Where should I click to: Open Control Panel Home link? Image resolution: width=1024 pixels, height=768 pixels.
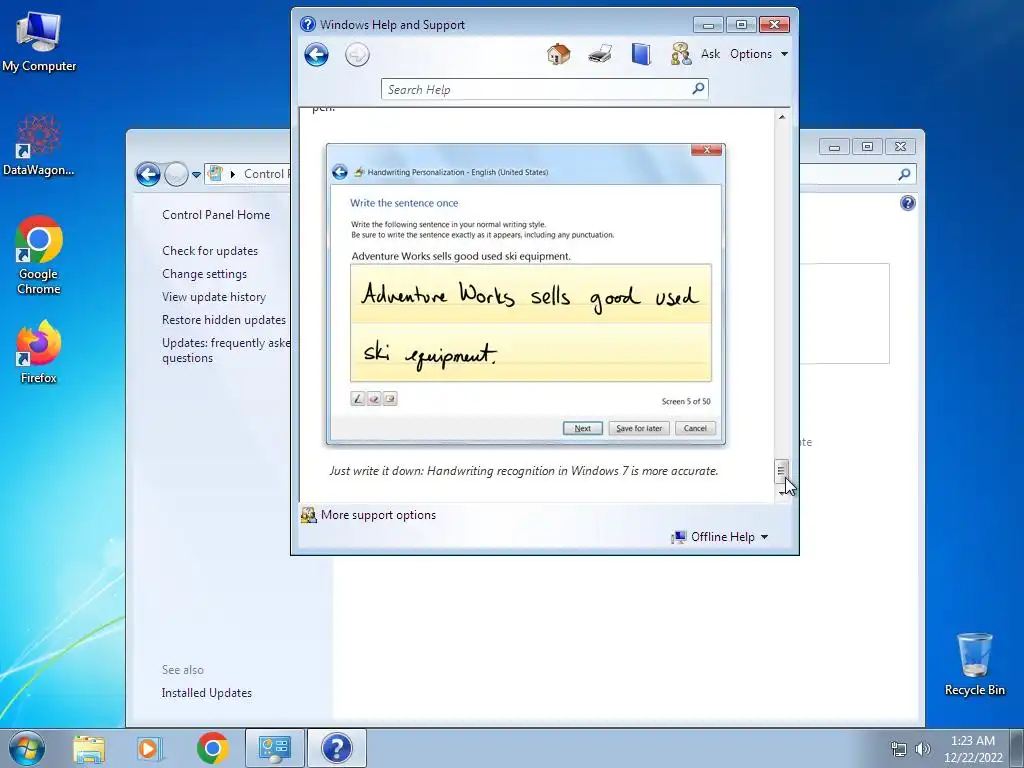point(216,215)
